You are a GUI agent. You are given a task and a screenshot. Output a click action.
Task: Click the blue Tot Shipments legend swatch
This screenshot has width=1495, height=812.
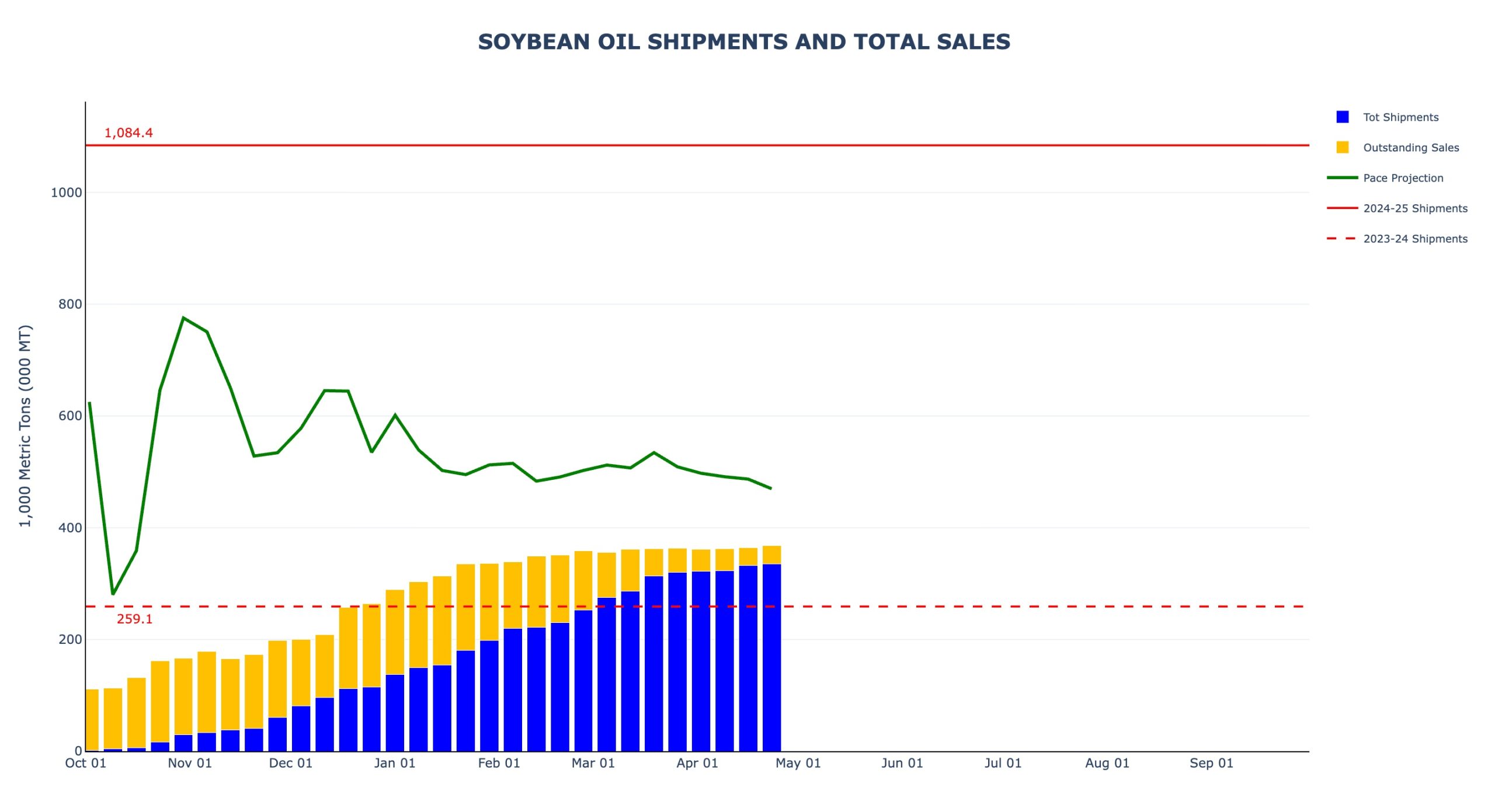(1342, 117)
